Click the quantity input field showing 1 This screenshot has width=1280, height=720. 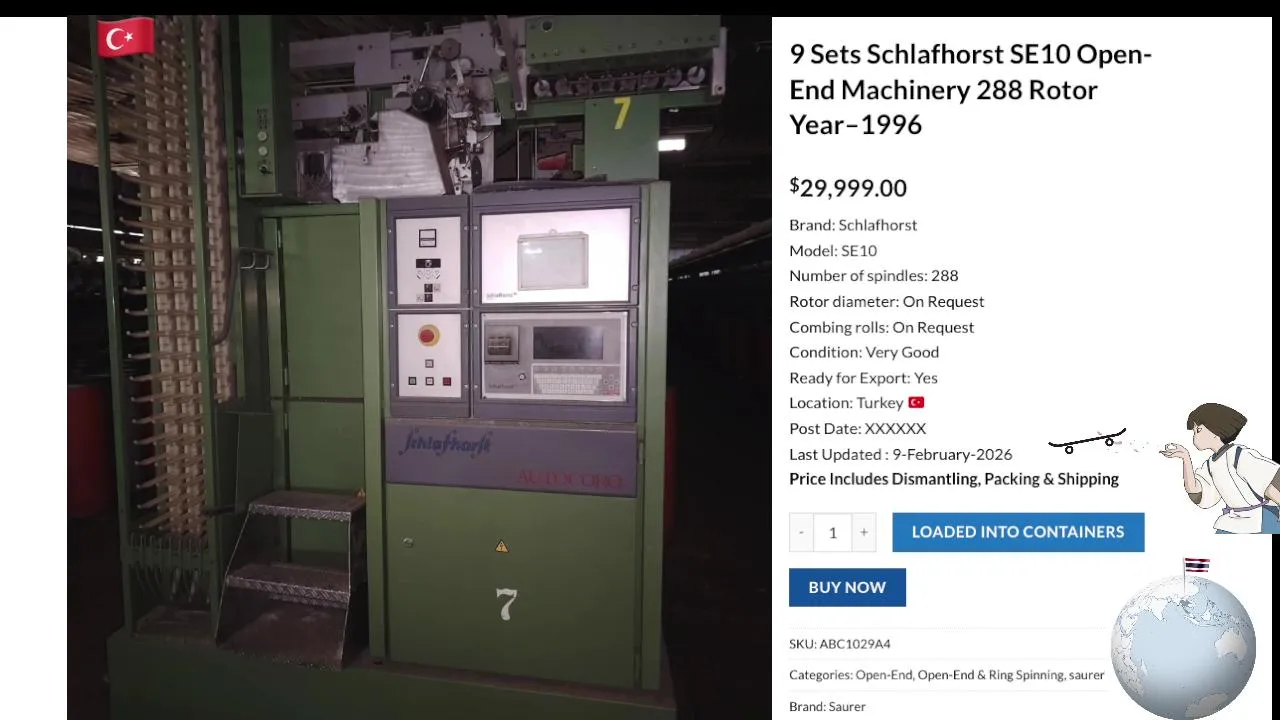(832, 532)
